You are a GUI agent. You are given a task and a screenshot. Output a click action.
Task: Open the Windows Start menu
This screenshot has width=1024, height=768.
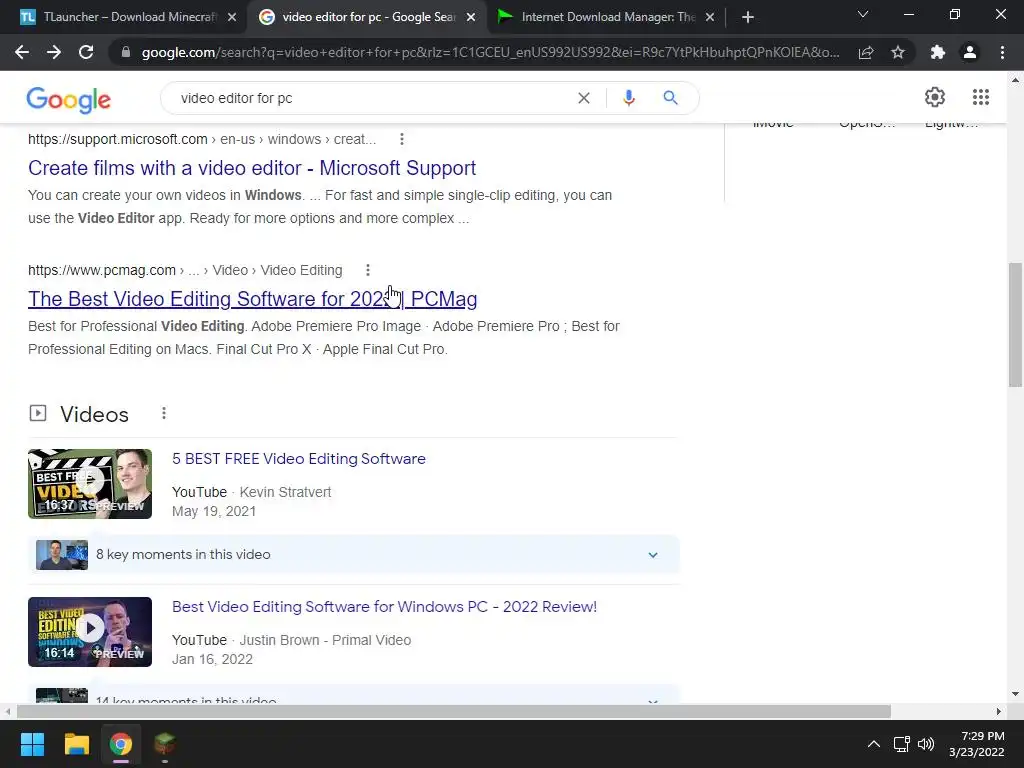[32, 744]
